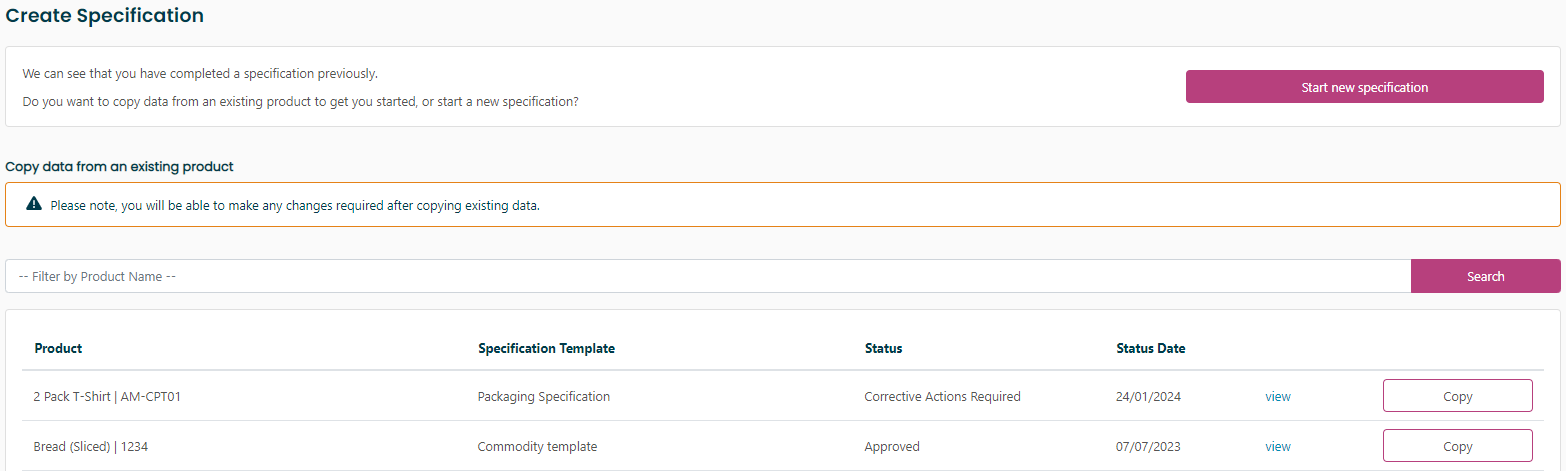Viewport: 1566px width, 471px height.
Task: Copy data from 2 Pack T-Shirt product
Action: point(1457,396)
